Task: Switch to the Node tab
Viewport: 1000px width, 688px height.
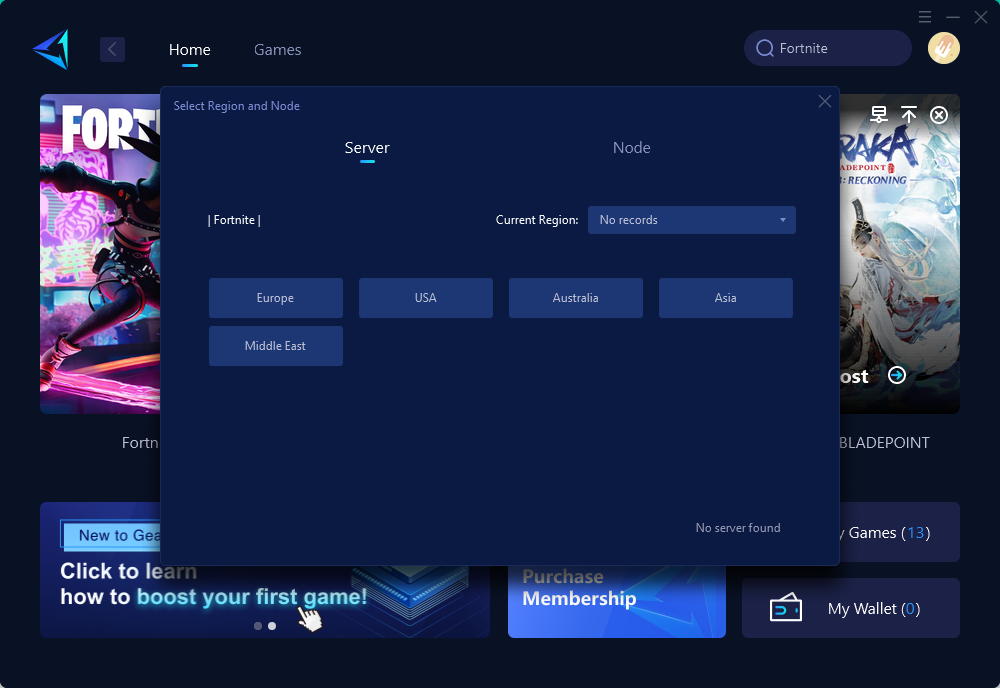Action: point(631,148)
